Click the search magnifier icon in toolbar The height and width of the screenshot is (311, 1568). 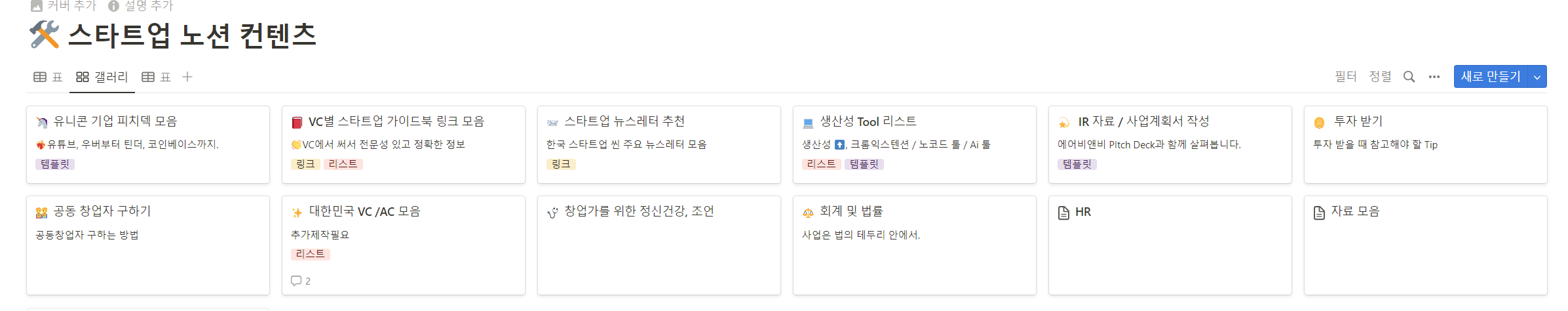[x=1409, y=77]
